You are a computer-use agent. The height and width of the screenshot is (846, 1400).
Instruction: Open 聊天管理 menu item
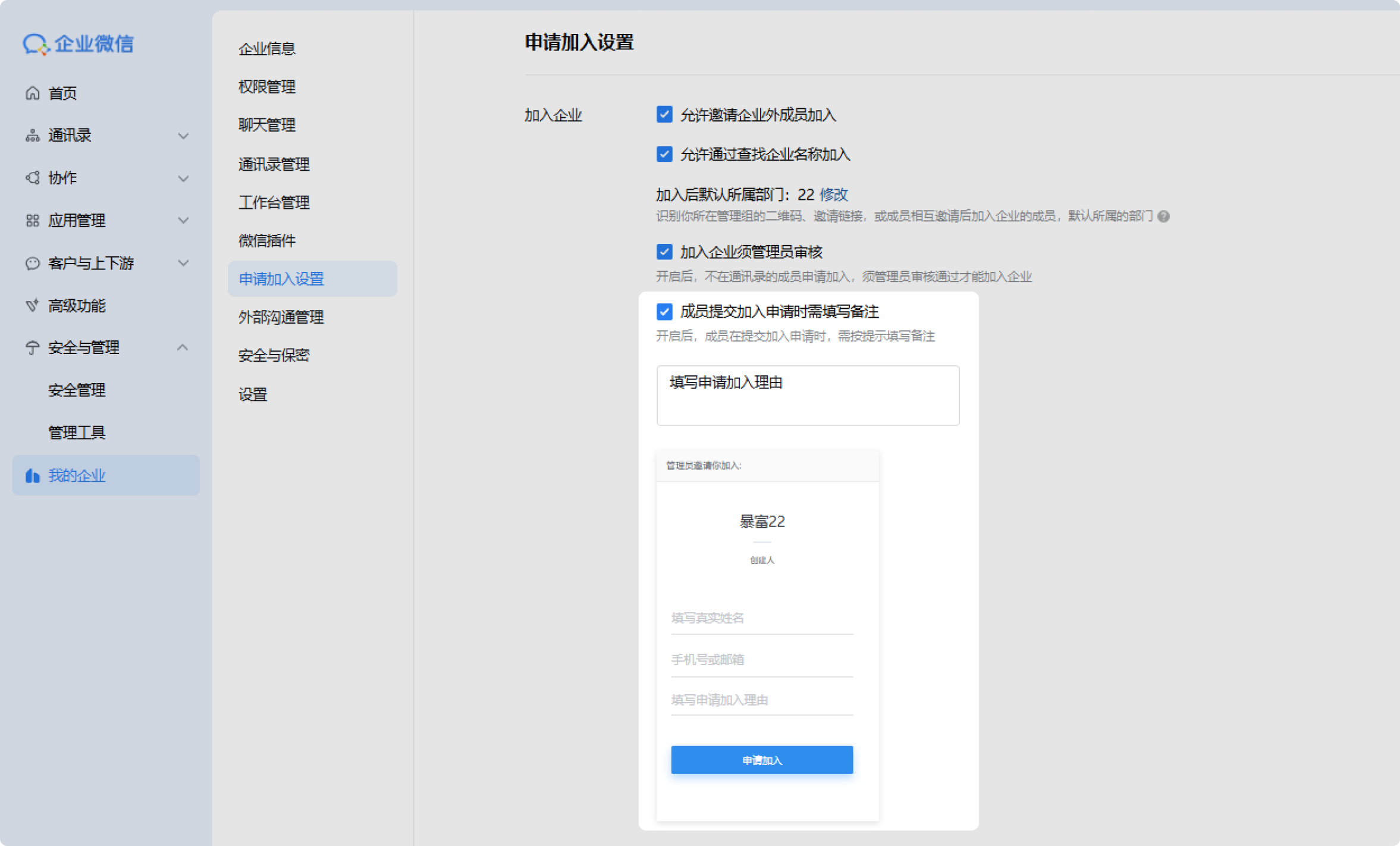(x=267, y=125)
